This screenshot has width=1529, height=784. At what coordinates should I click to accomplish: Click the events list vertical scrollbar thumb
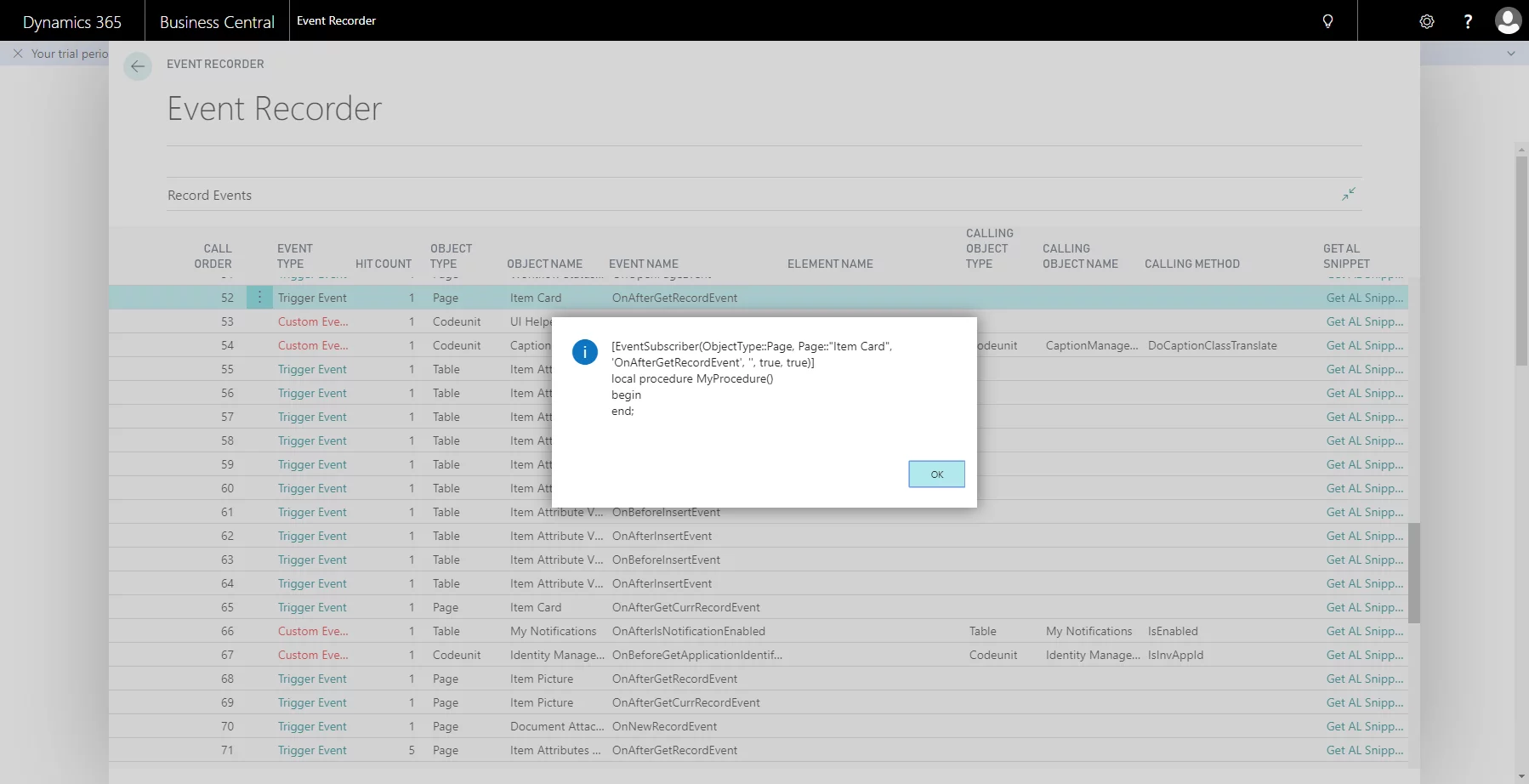(1413, 572)
